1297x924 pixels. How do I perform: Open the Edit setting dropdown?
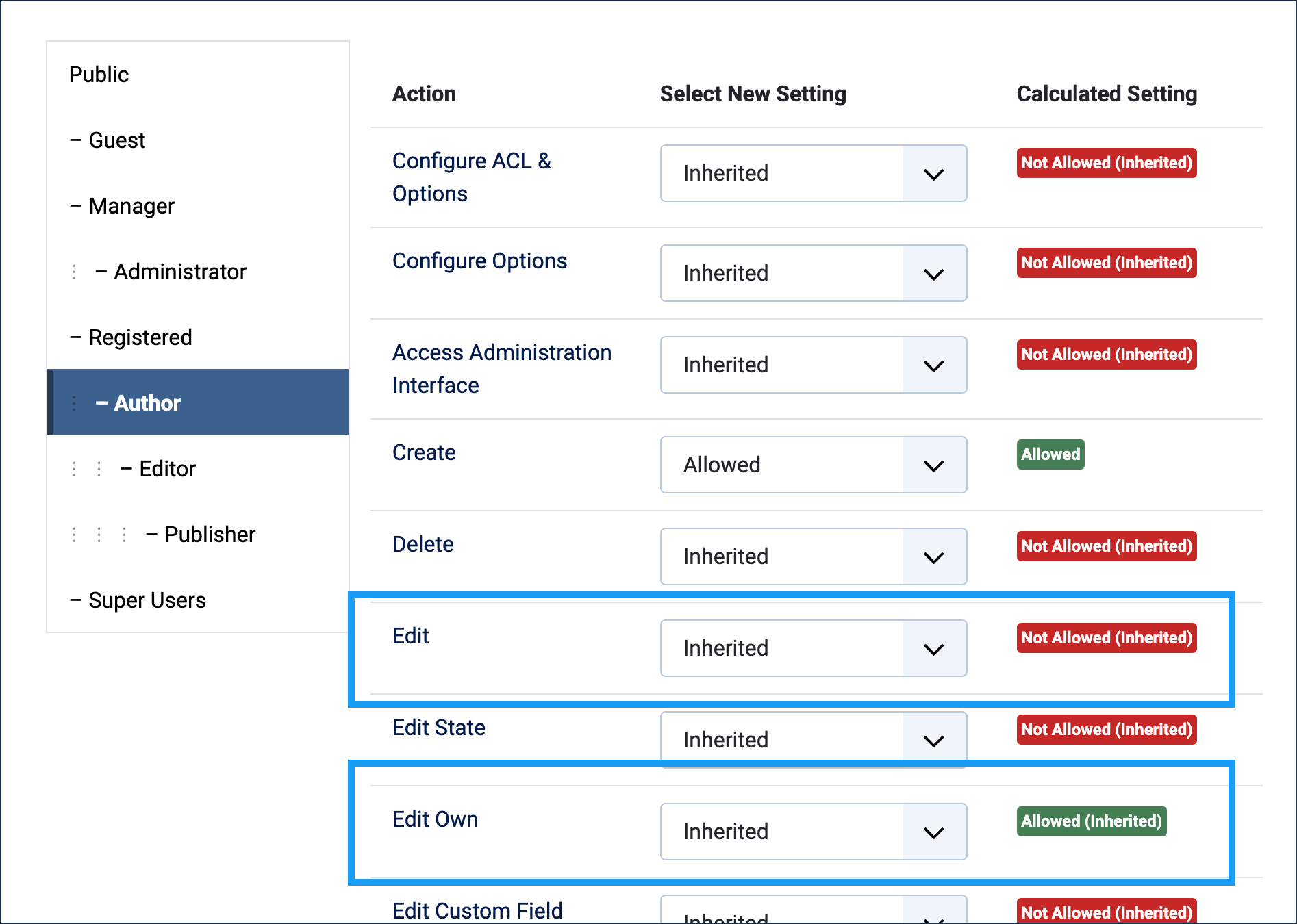pos(814,648)
